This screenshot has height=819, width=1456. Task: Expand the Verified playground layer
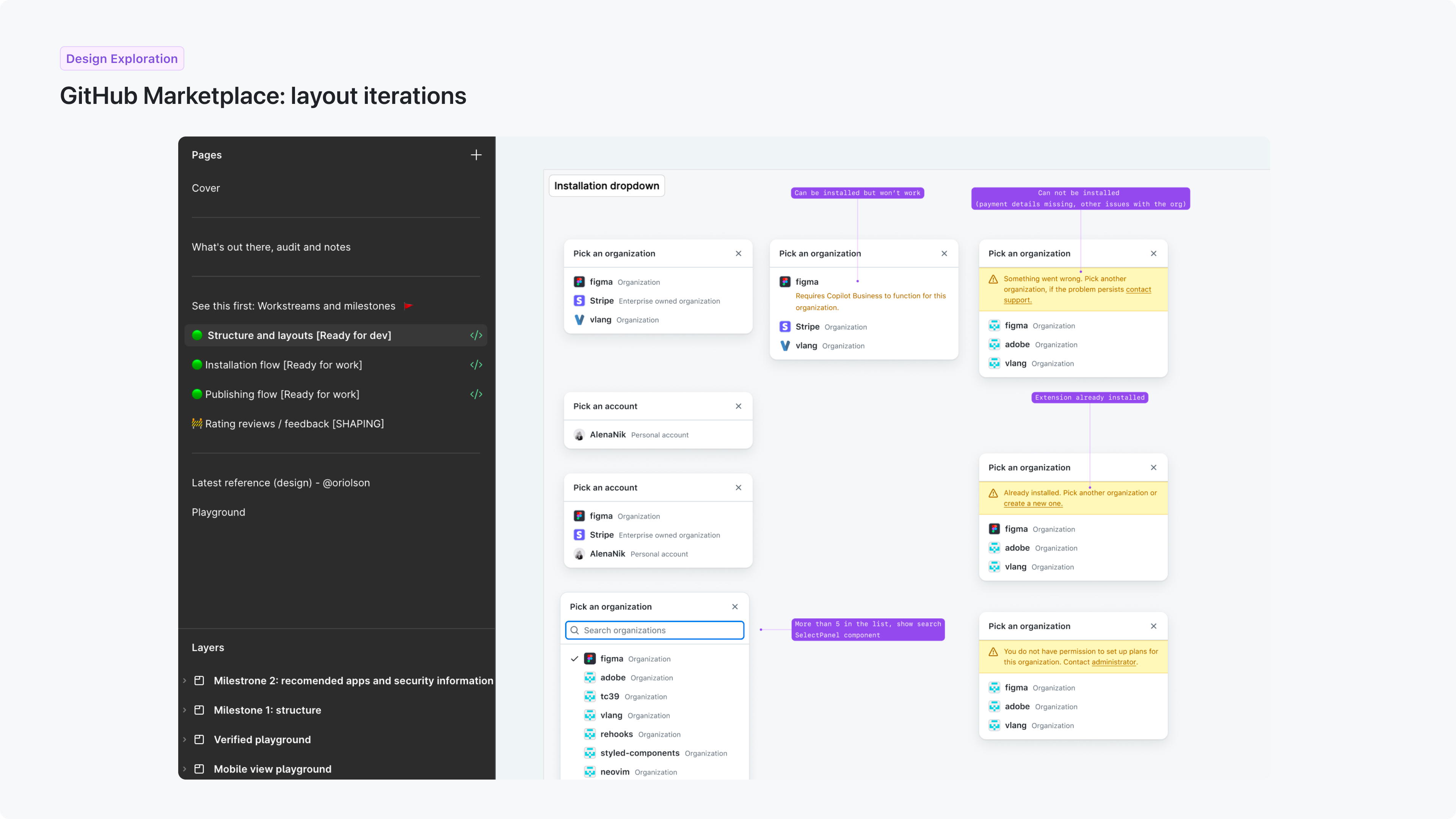[185, 739]
